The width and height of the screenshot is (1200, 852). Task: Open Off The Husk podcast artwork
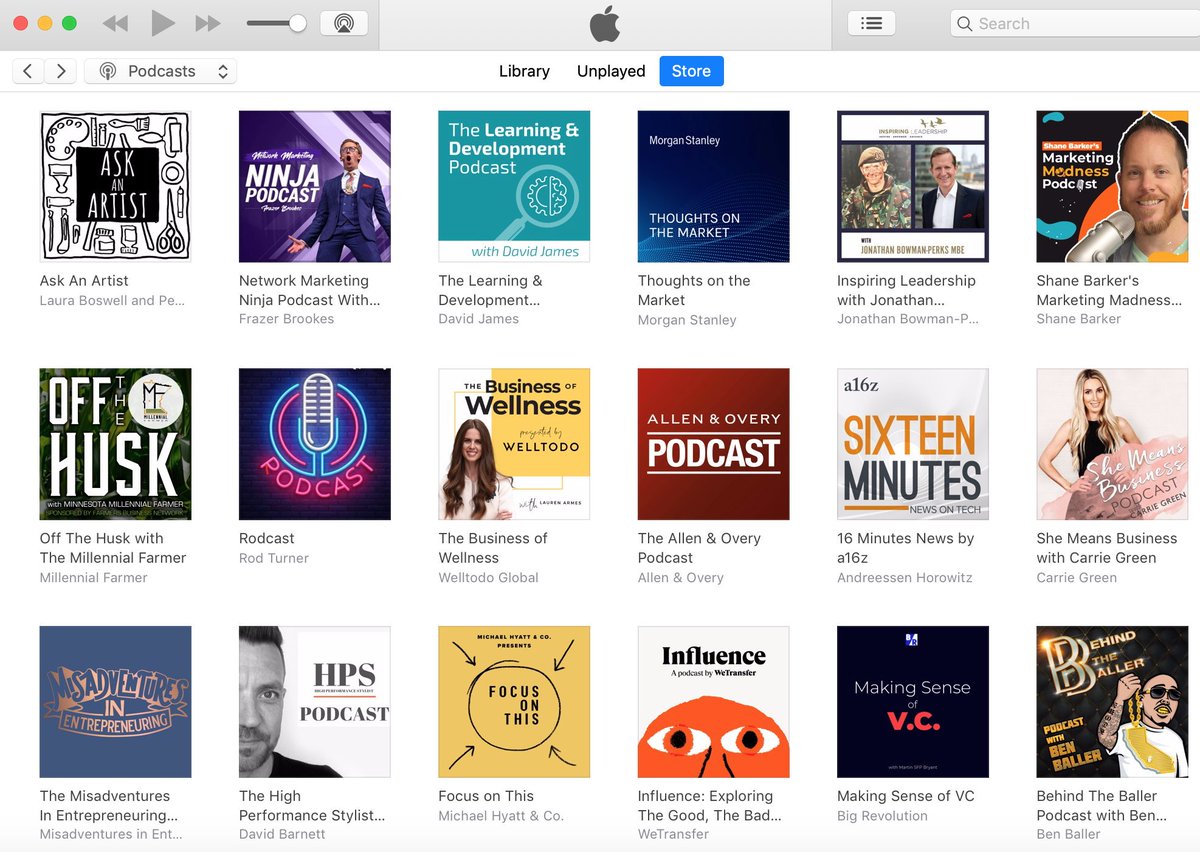click(115, 444)
